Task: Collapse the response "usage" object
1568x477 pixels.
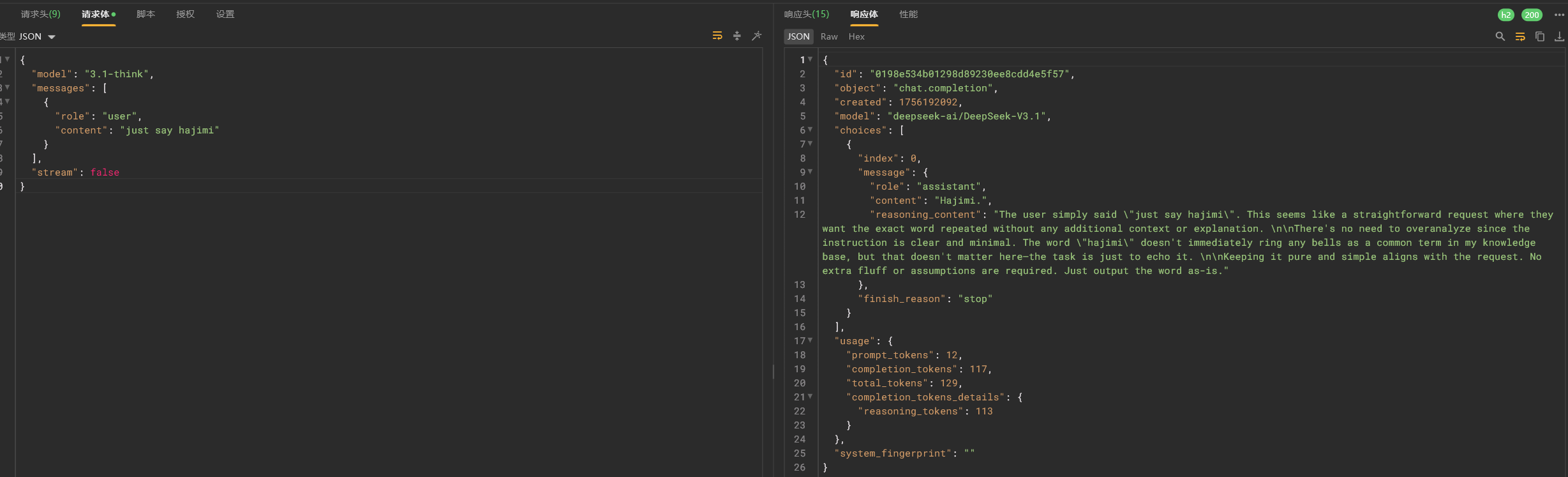Action: point(810,340)
